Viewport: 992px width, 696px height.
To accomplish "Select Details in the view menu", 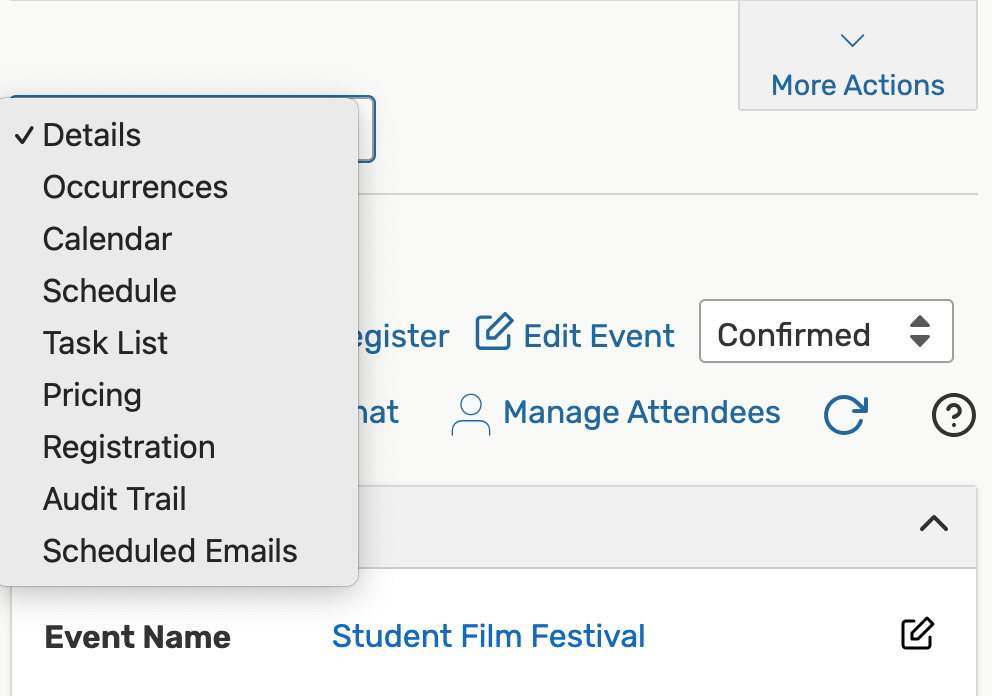I will [92, 135].
